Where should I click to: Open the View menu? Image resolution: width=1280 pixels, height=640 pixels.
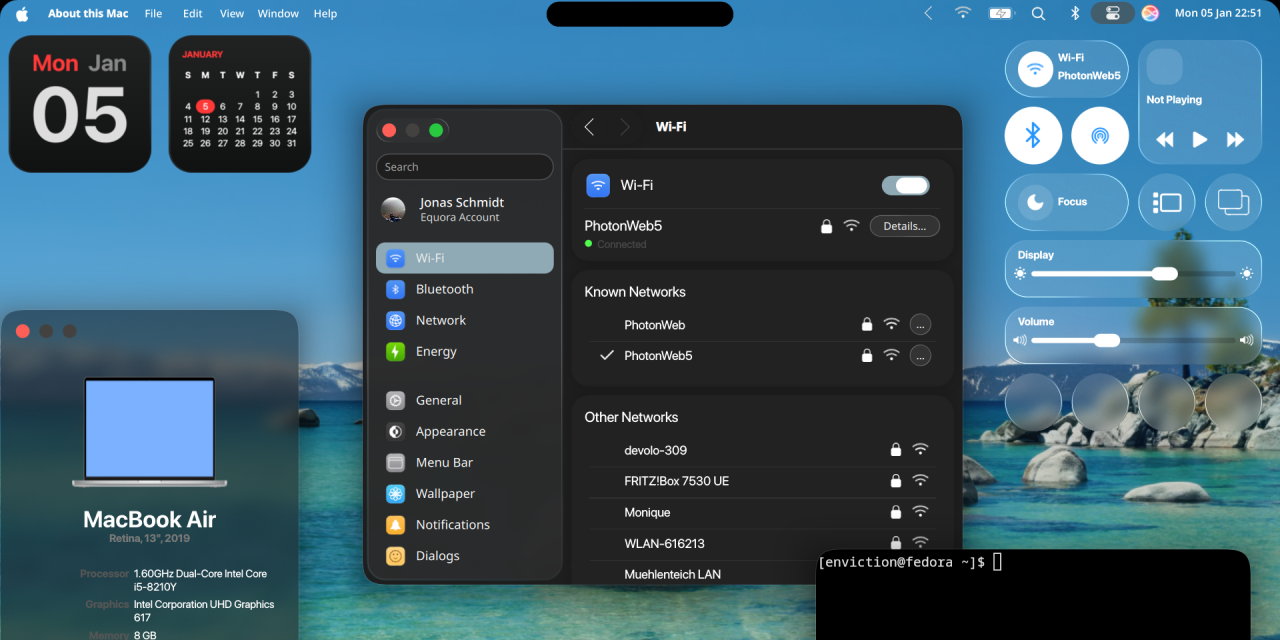[x=232, y=14]
